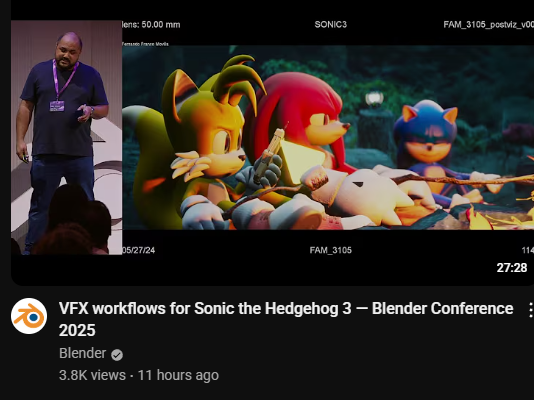534x400 pixels.
Task: Click the Blender channel avatar icon
Action: coord(29,316)
